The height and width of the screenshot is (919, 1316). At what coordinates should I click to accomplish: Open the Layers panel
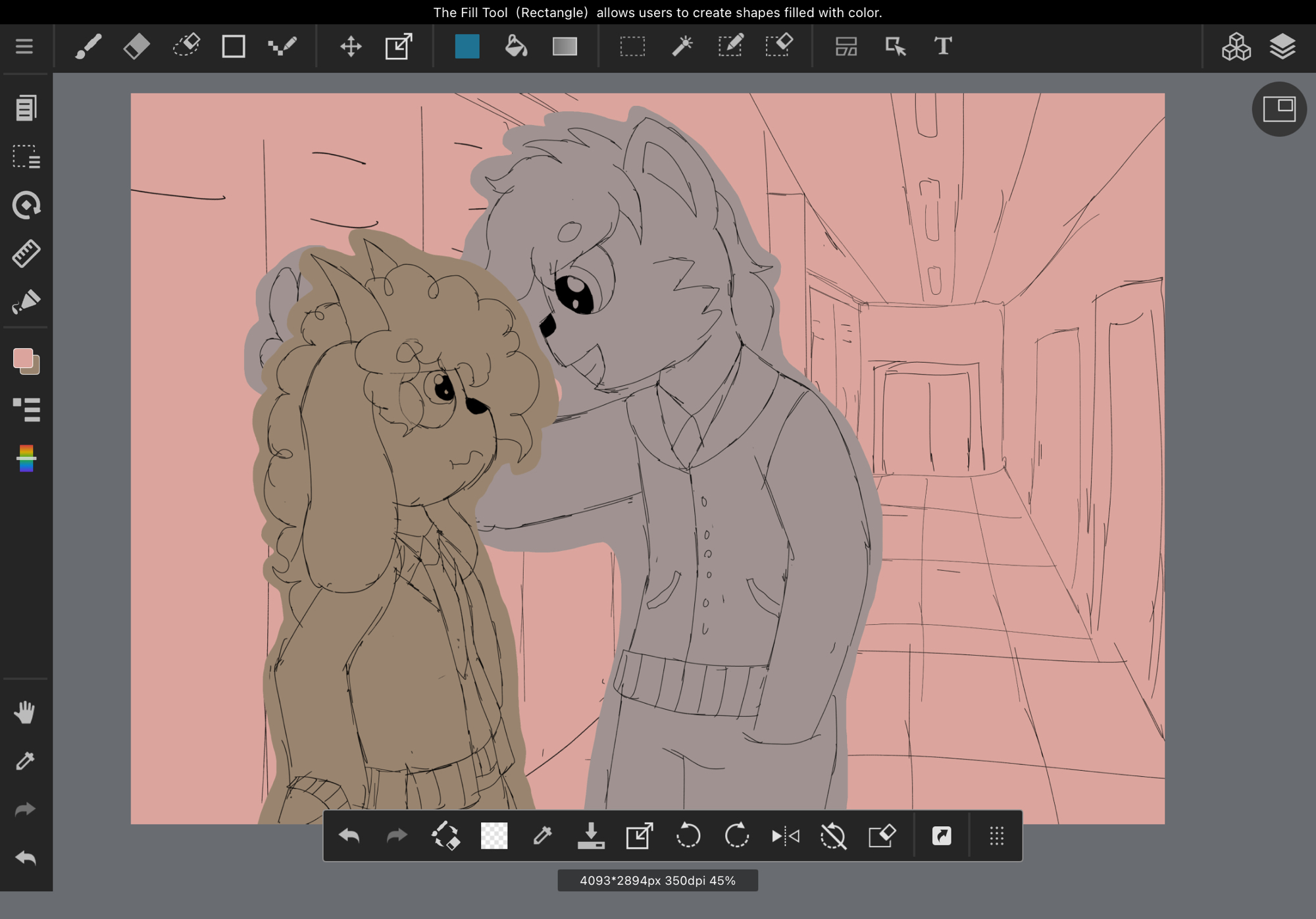pos(1282,47)
